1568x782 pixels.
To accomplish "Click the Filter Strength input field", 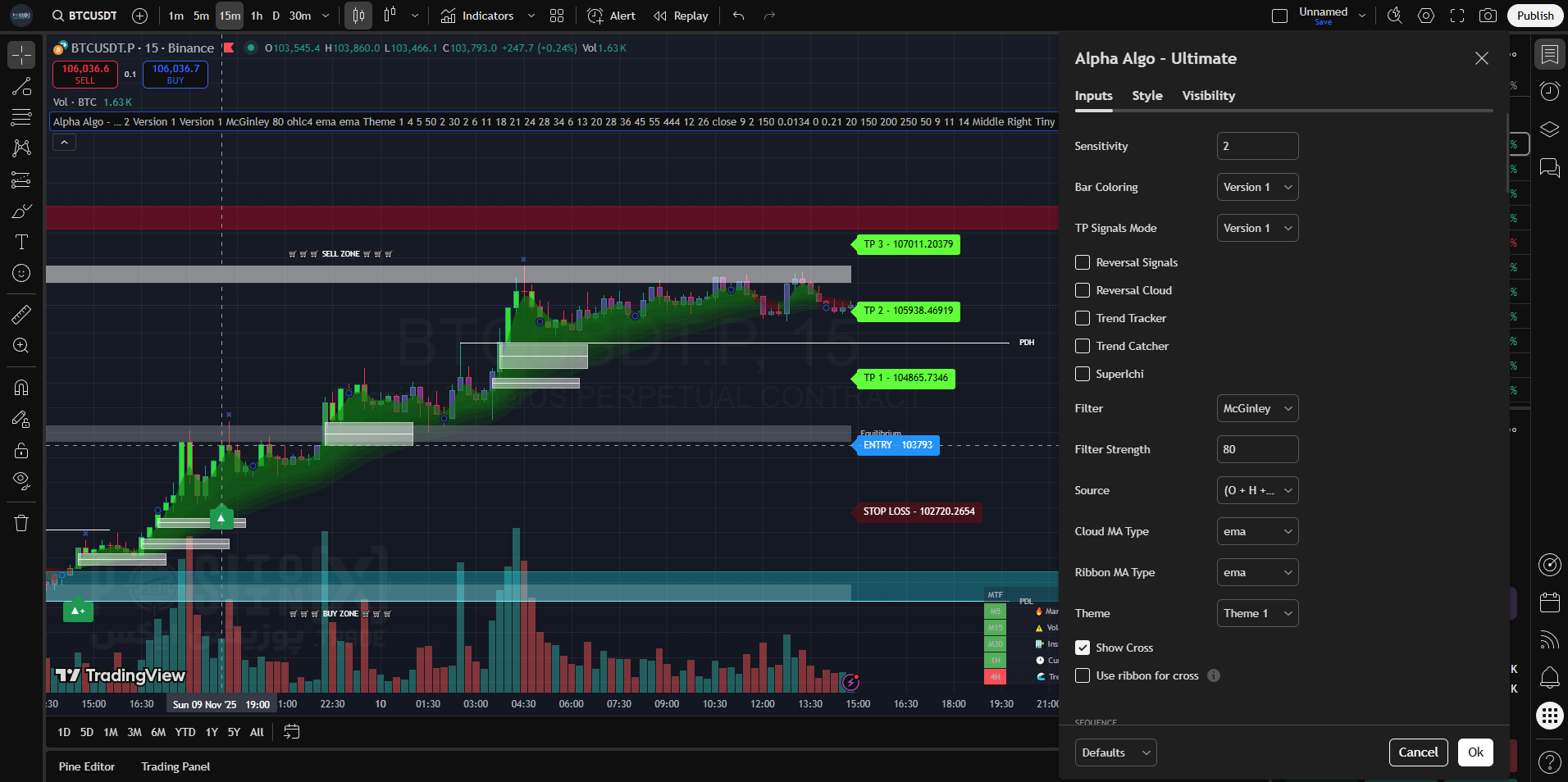I will (x=1257, y=449).
